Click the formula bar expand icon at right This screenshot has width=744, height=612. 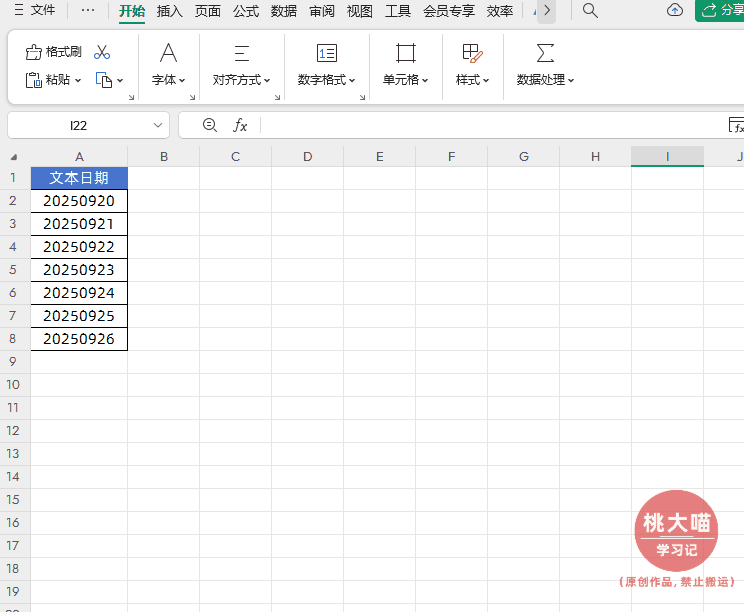pyautogui.click(x=736, y=125)
